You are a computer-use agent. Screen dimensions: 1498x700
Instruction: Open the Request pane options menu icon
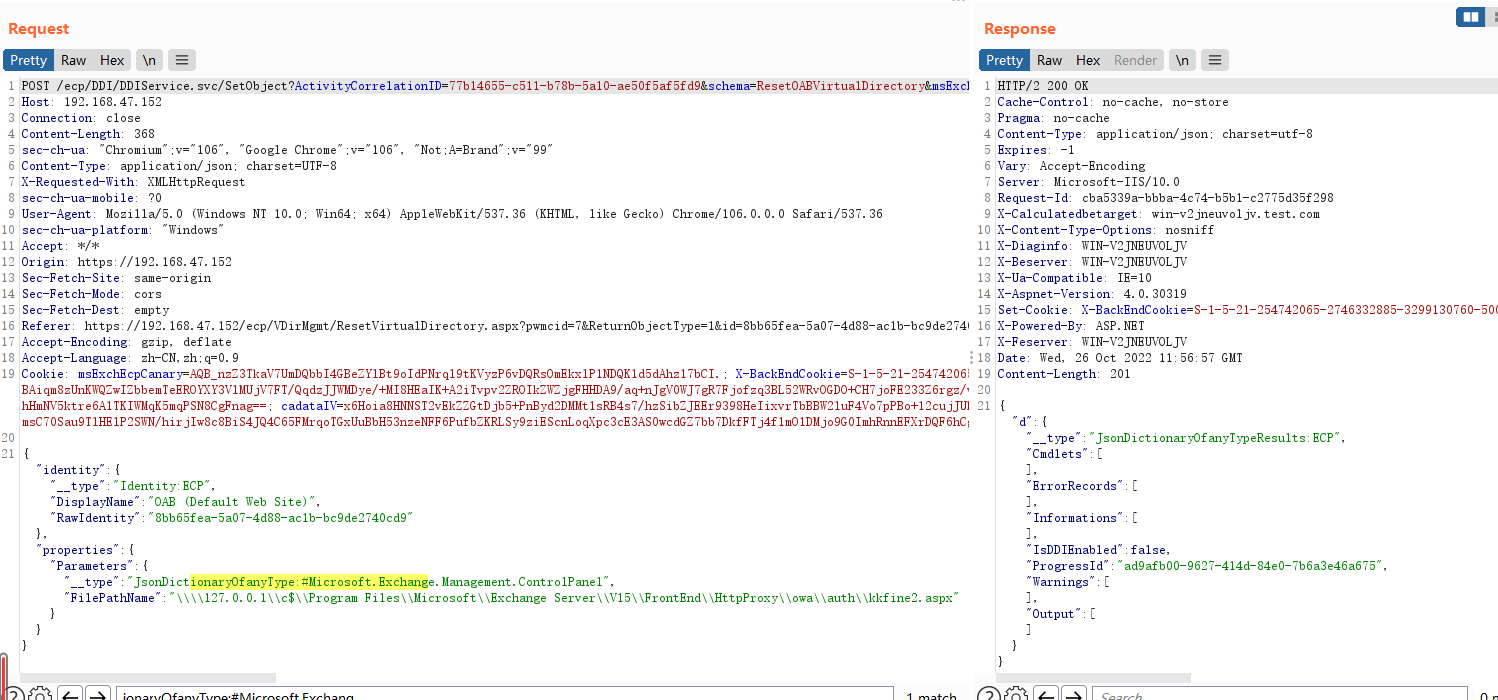point(181,60)
